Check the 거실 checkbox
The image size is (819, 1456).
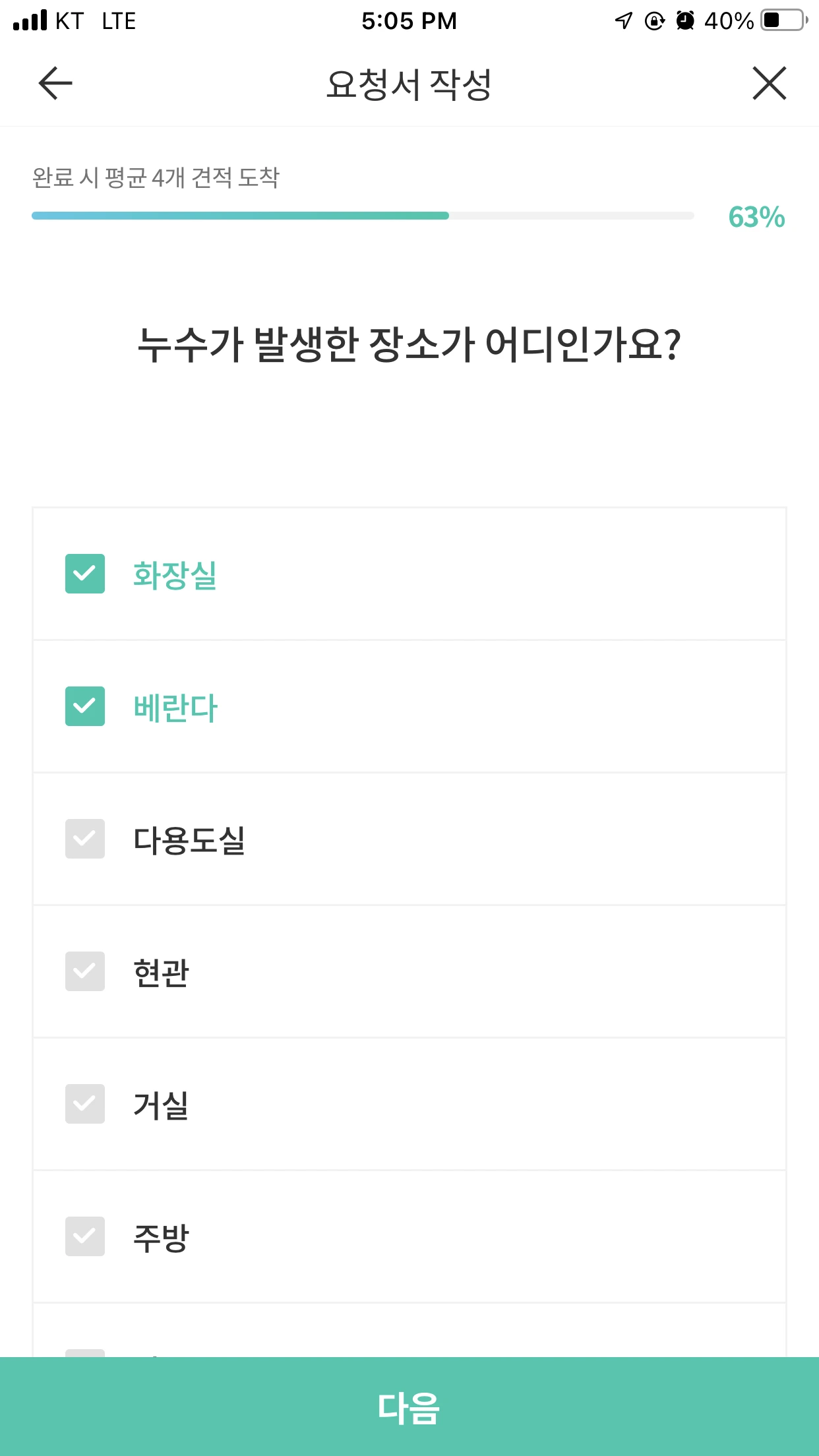click(85, 1104)
